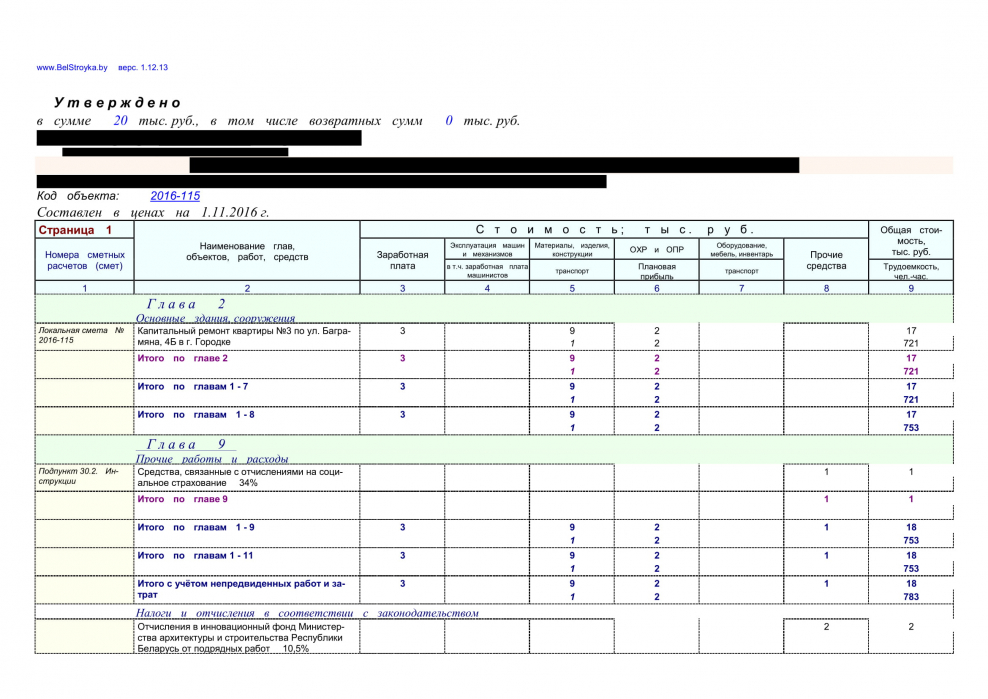Click the "Глава 2" section heading
The image size is (988, 699).
[x=187, y=303]
